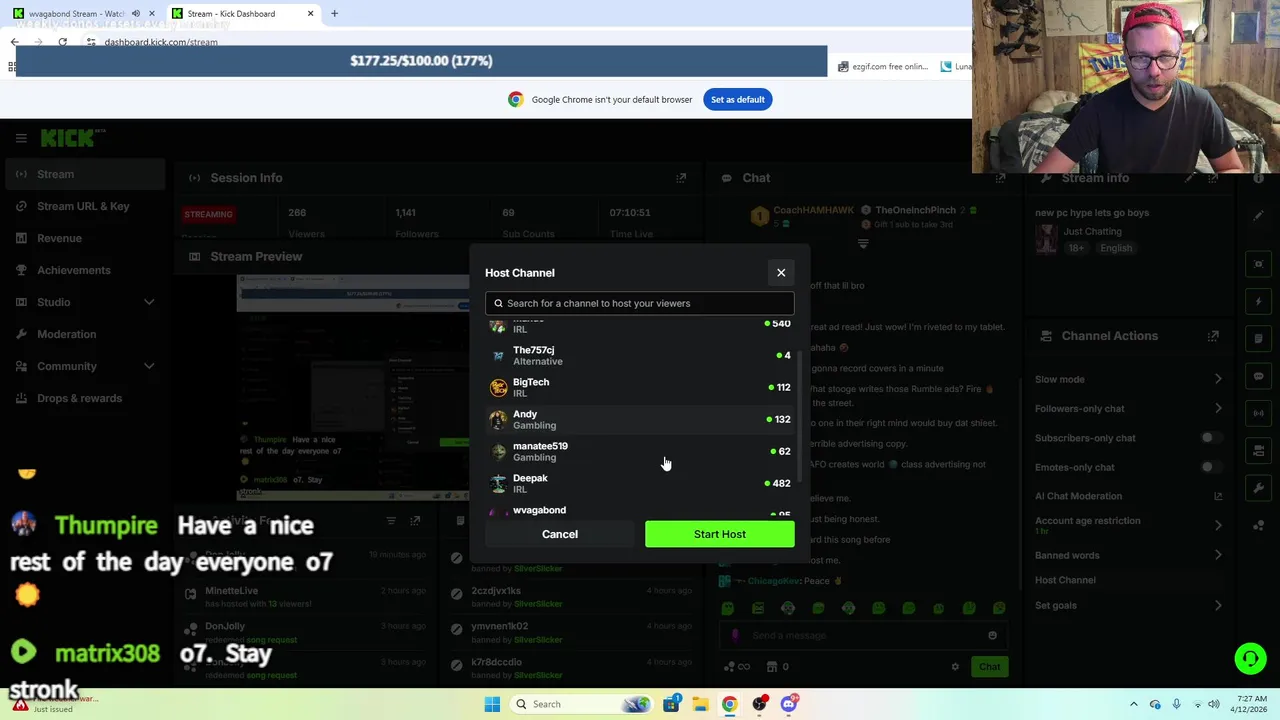This screenshot has width=1280, height=720.
Task: Edit stream info with pencil icon
Action: pyautogui.click(x=1191, y=178)
